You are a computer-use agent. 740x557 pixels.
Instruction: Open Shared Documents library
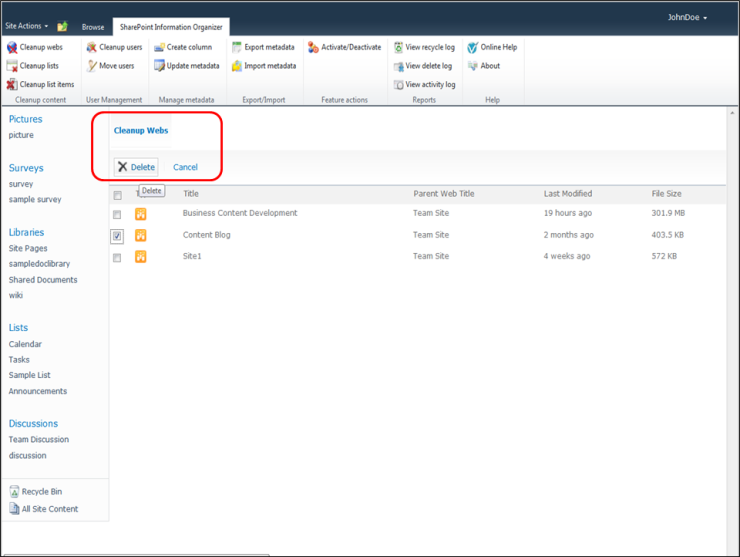pos(43,280)
